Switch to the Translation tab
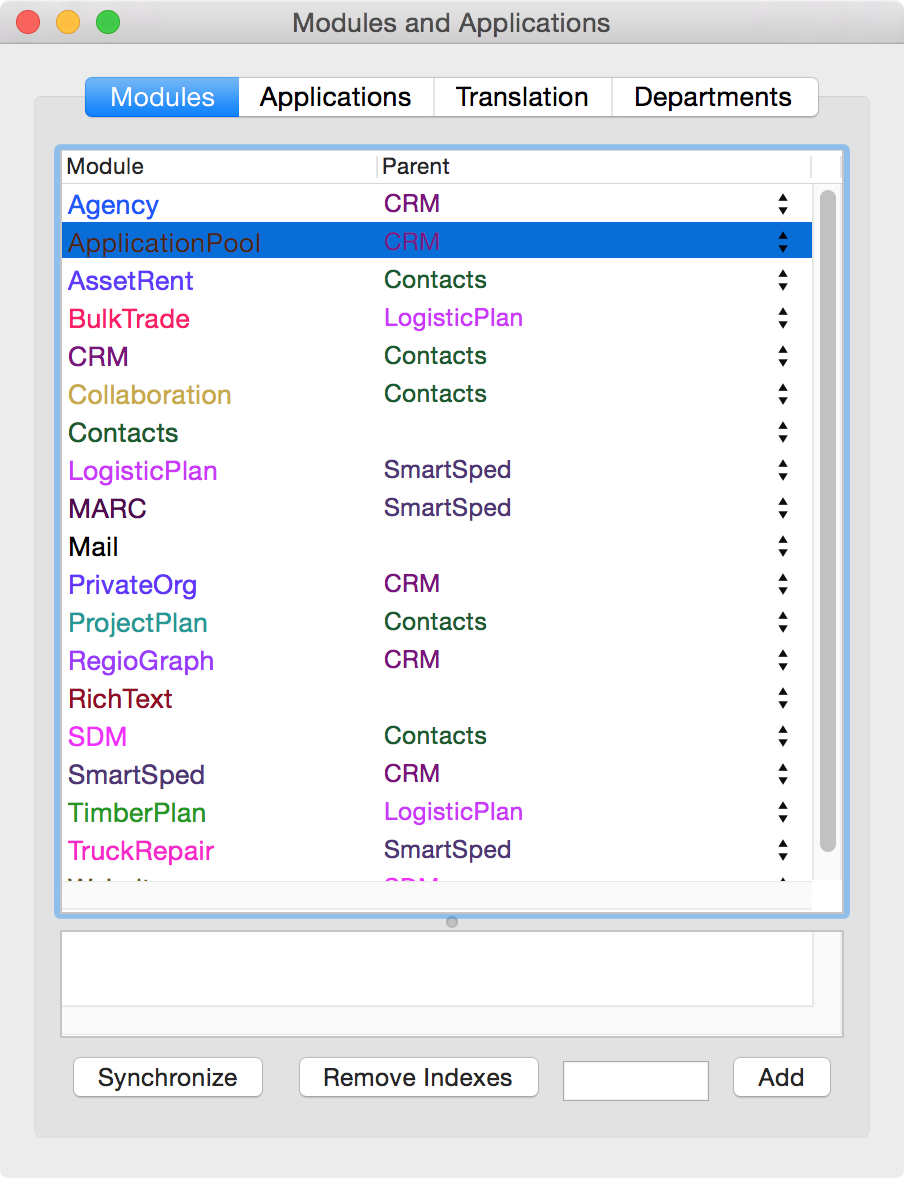The width and height of the screenshot is (904, 1178). point(521,97)
